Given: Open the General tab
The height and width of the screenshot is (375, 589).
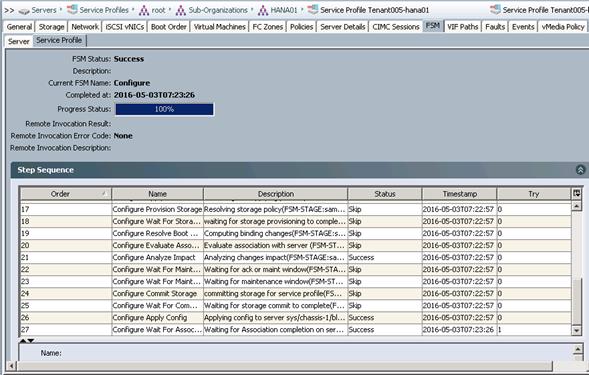Looking at the screenshot, I should click(x=19, y=27).
